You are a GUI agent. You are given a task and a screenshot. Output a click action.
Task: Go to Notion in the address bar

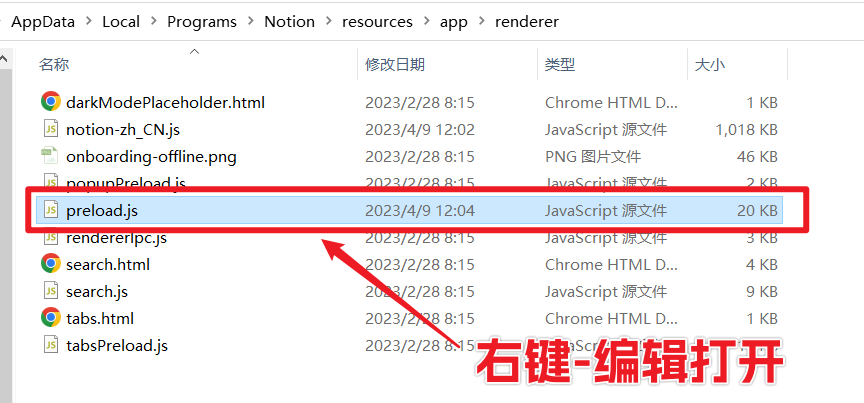pos(289,22)
